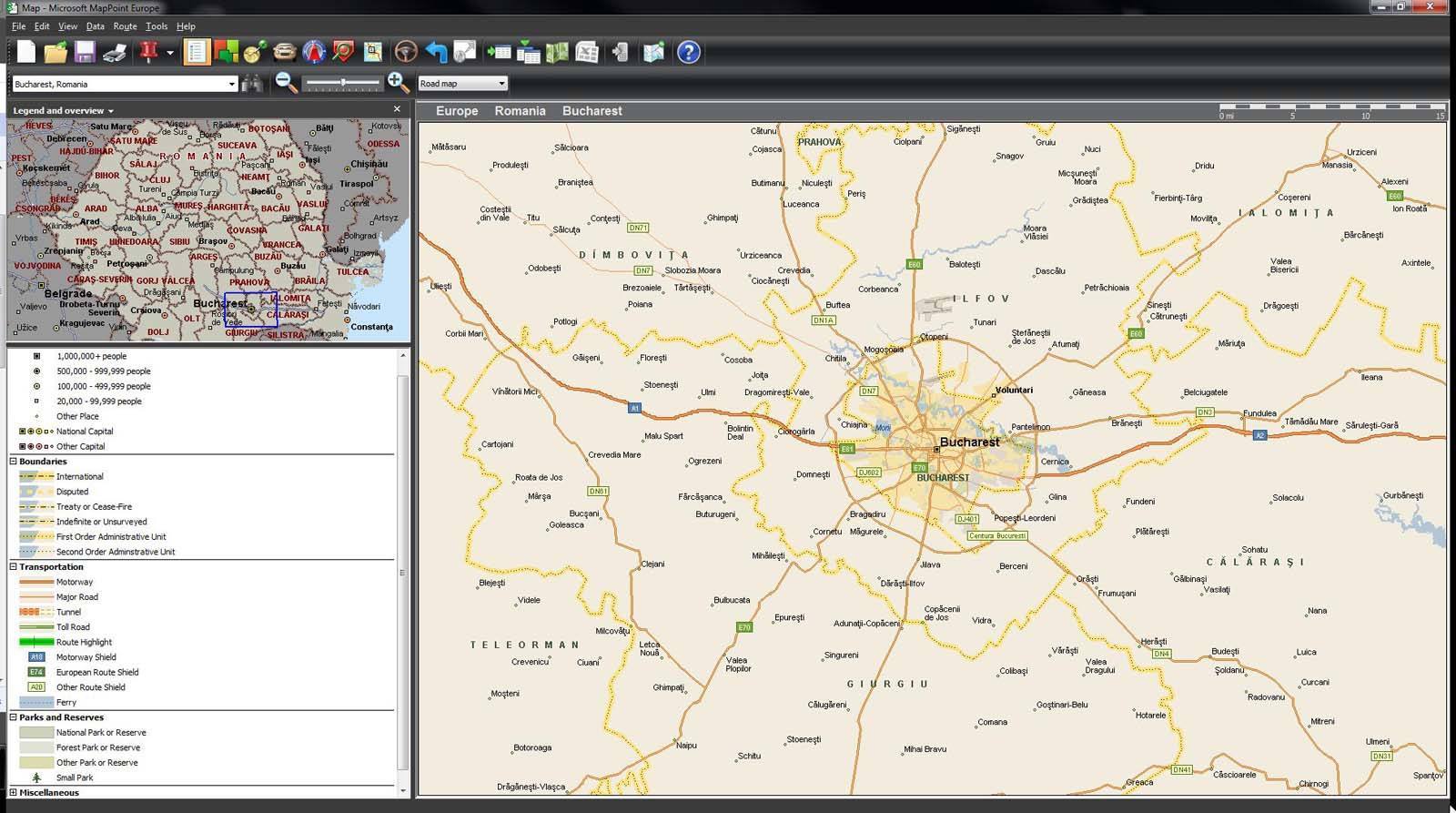Open the Data menu

[95, 26]
